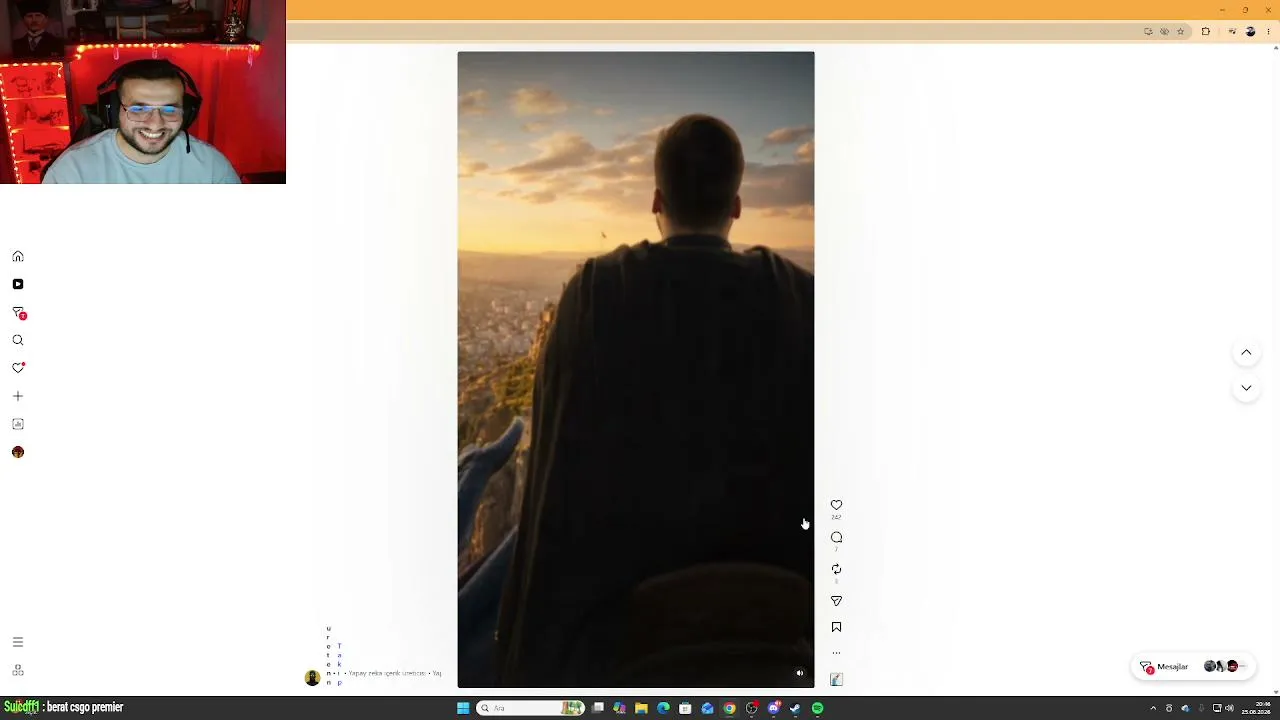
Task: Open Notifications heart in the sidebar
Action: 18,368
